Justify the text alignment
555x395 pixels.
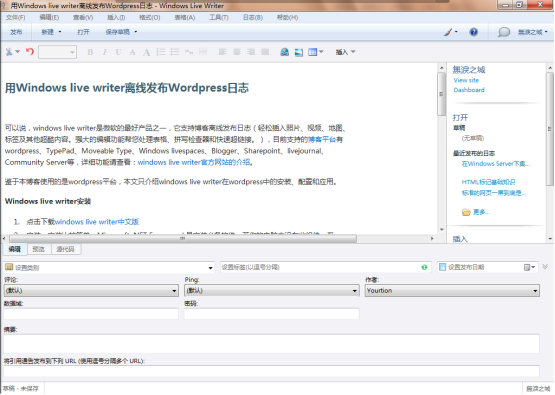pos(265,52)
